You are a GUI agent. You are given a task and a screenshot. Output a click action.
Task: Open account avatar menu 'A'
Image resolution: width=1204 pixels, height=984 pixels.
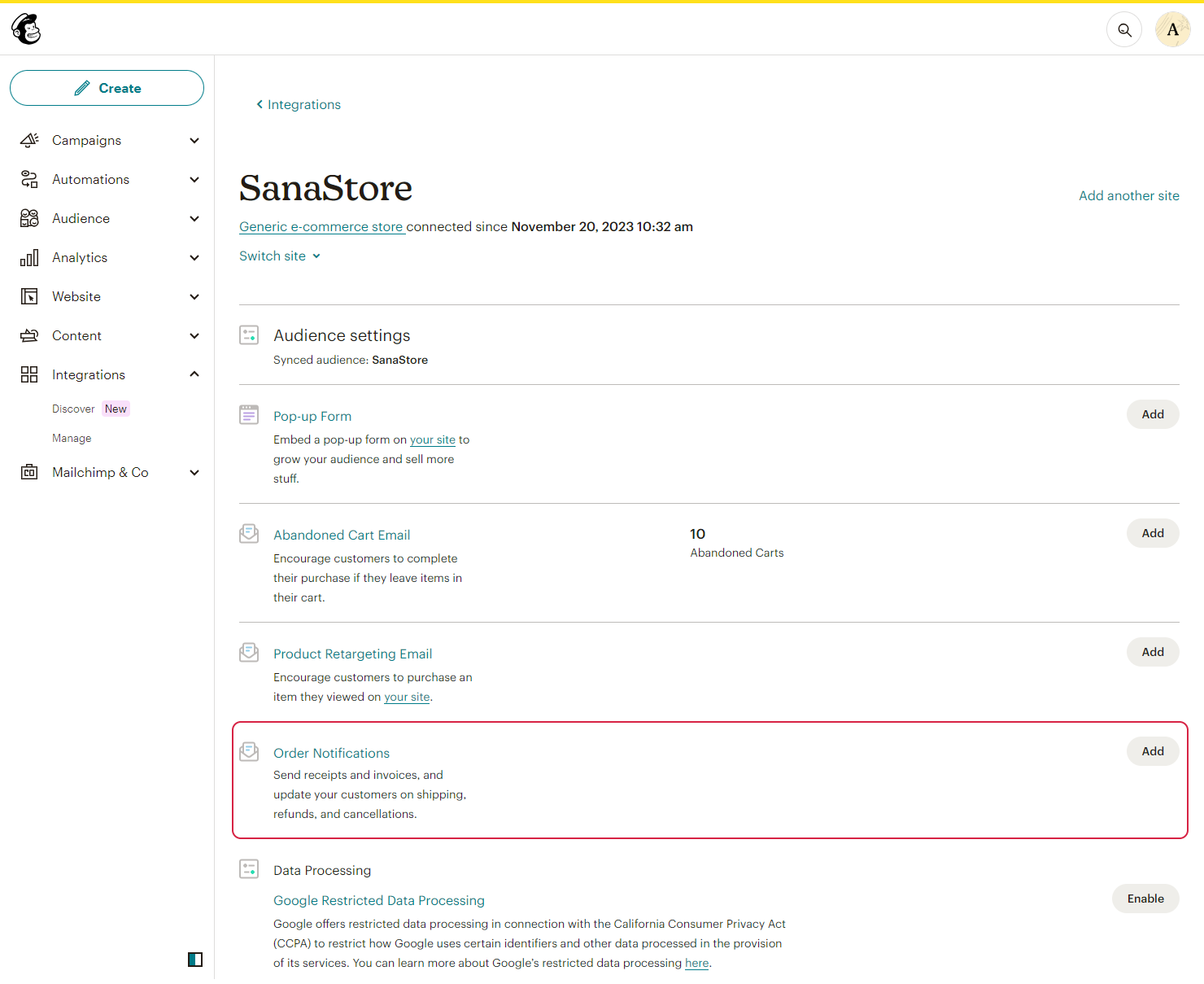pos(1173,30)
